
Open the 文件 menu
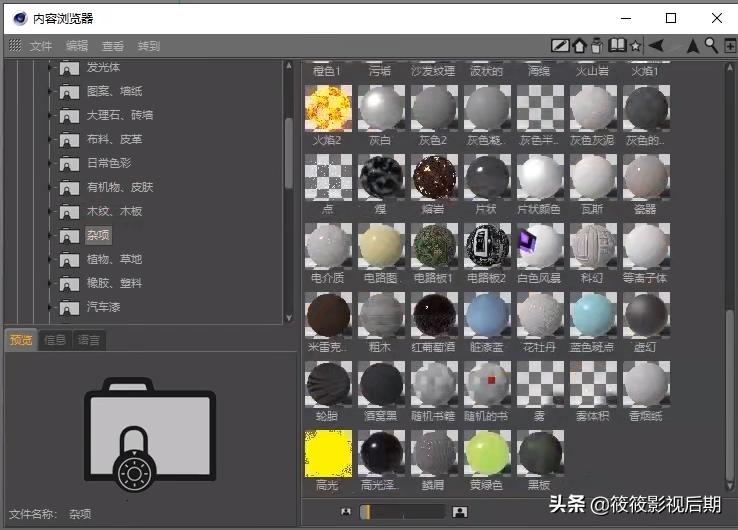coord(40,46)
